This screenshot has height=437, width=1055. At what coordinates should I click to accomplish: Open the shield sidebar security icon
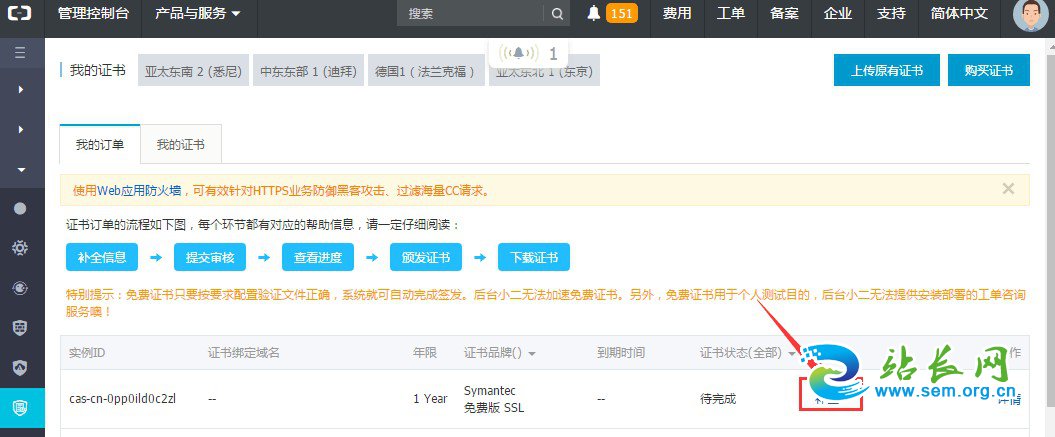(20, 368)
